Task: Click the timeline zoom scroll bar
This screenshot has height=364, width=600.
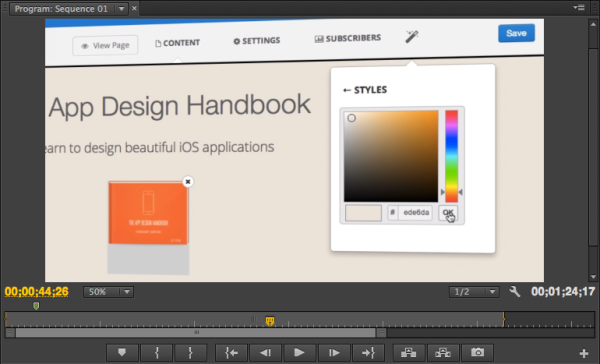Action: coord(196,333)
